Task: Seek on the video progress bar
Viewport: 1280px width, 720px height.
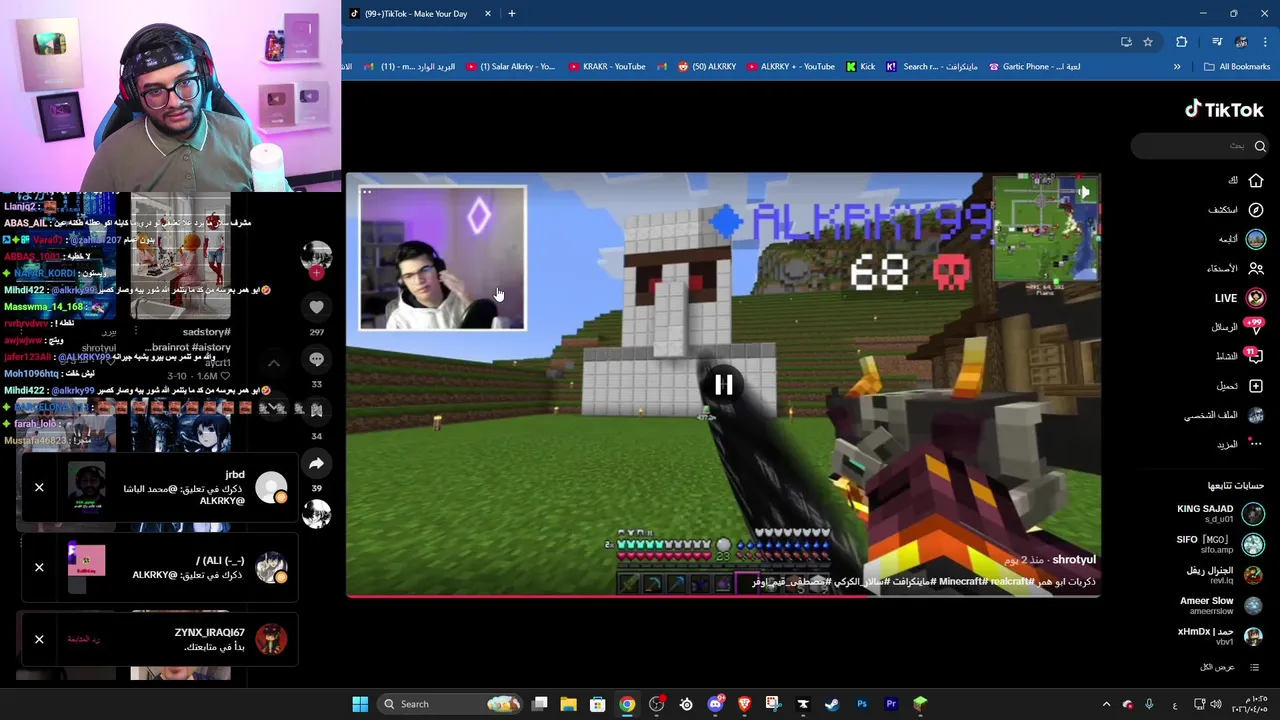Action: [x=723, y=596]
